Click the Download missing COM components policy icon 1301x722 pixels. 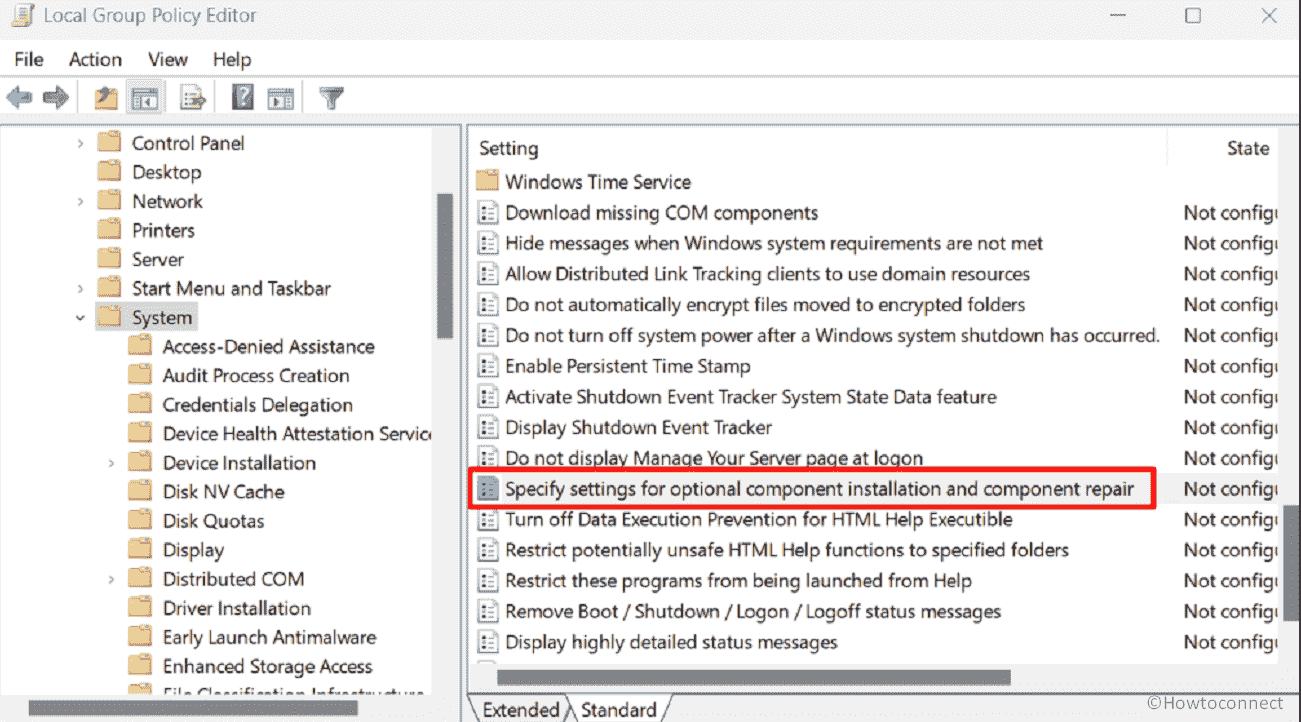(487, 213)
